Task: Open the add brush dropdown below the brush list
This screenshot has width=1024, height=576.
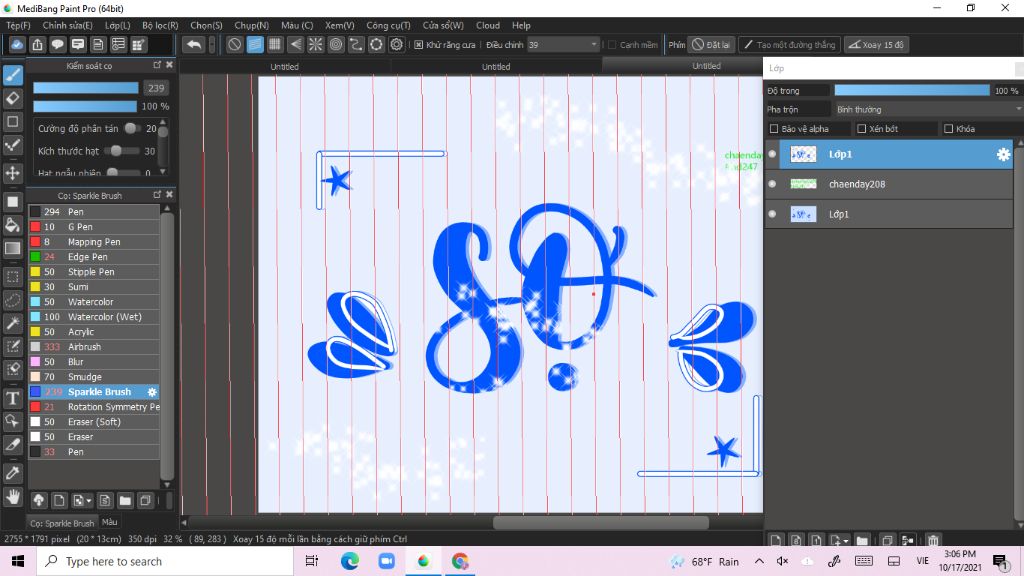Action: [x=82, y=501]
